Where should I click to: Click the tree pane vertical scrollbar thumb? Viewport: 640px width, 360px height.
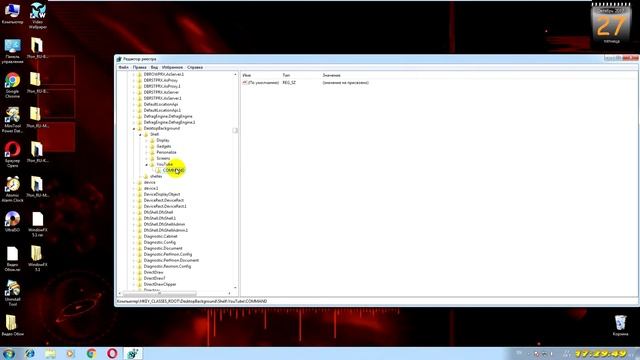point(235,131)
